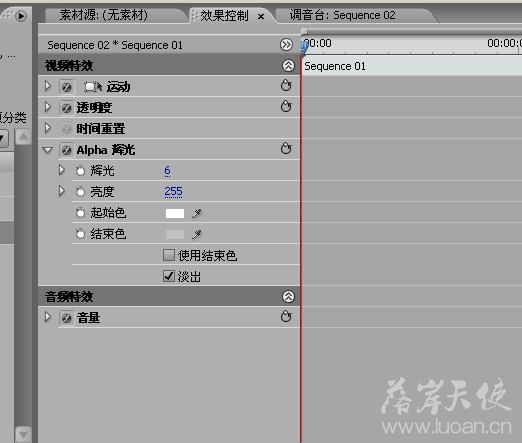Toggle the stopwatch animation for 辉光
This screenshot has width=522, height=443.
[80, 171]
